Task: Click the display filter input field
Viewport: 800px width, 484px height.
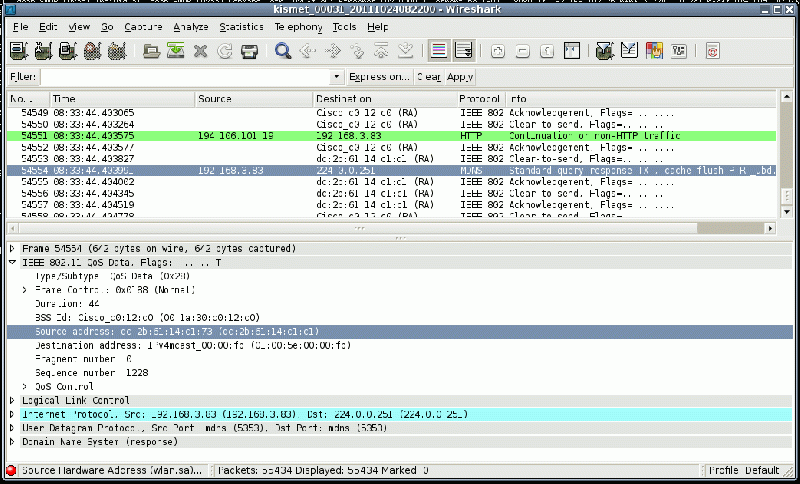Action: click(186, 77)
